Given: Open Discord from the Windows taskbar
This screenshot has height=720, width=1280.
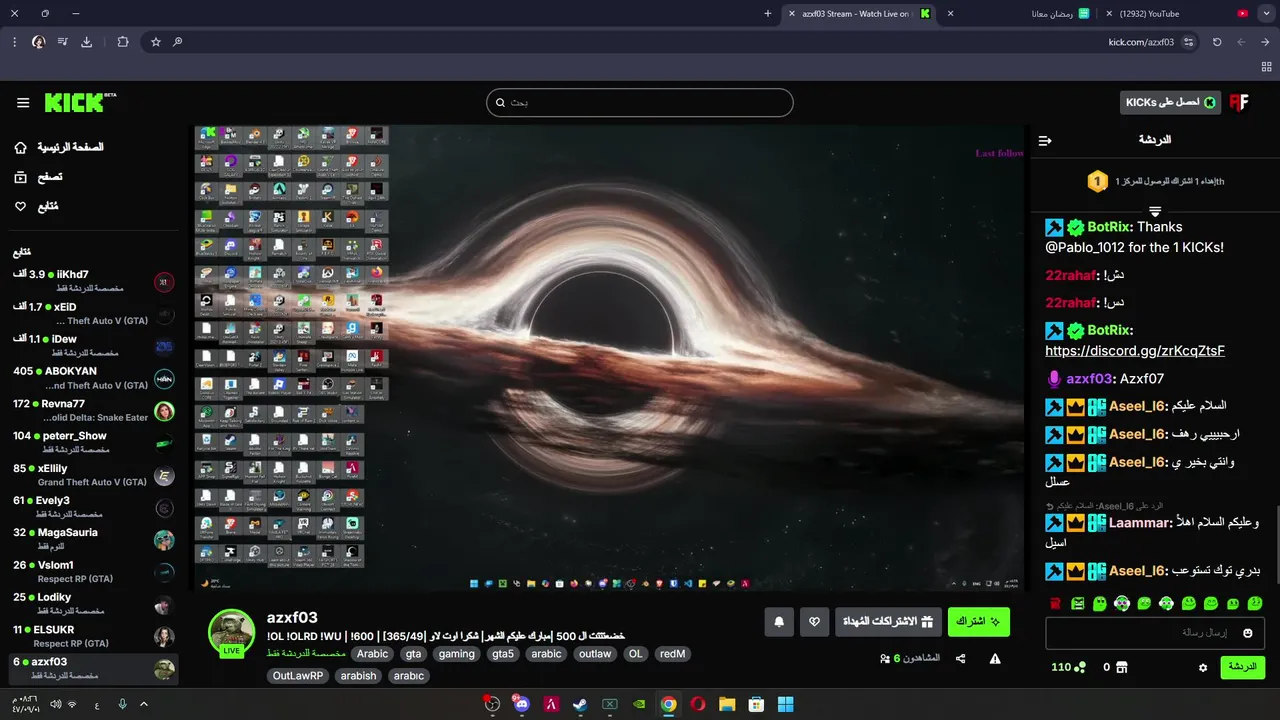Looking at the screenshot, I should coord(521,704).
